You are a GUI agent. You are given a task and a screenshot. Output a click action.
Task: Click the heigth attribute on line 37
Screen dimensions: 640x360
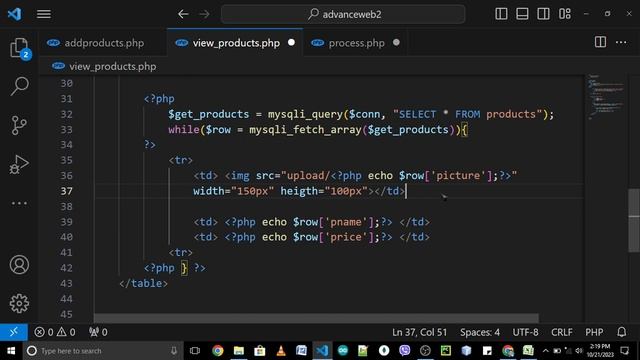(x=299, y=191)
